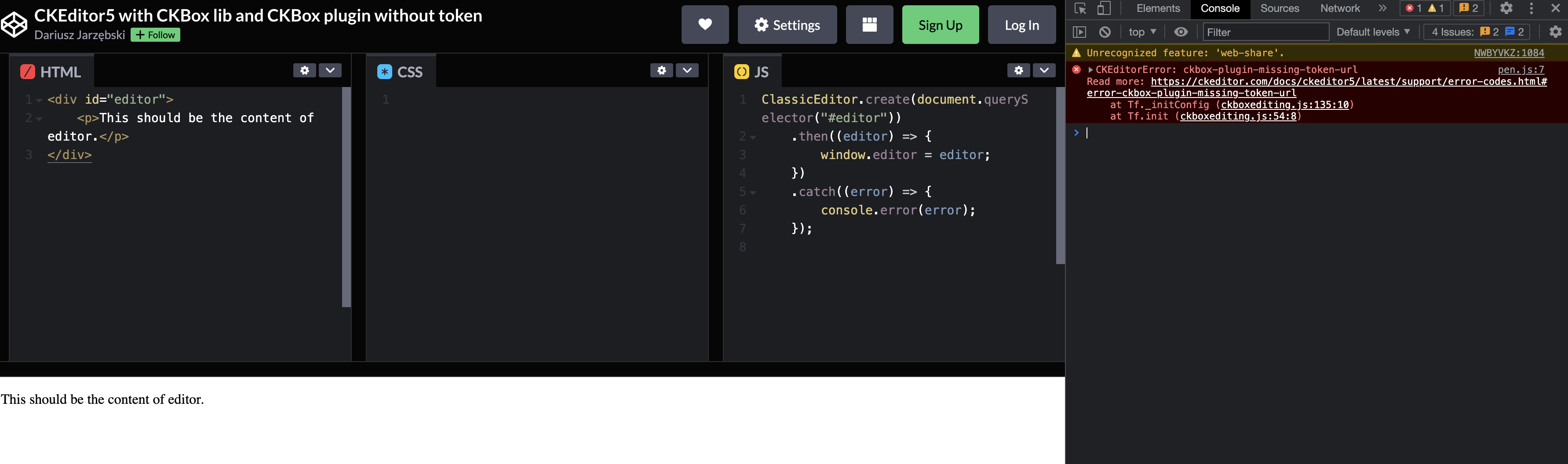Click the console Filter input field
This screenshot has width=1568, height=464.
(1266, 32)
